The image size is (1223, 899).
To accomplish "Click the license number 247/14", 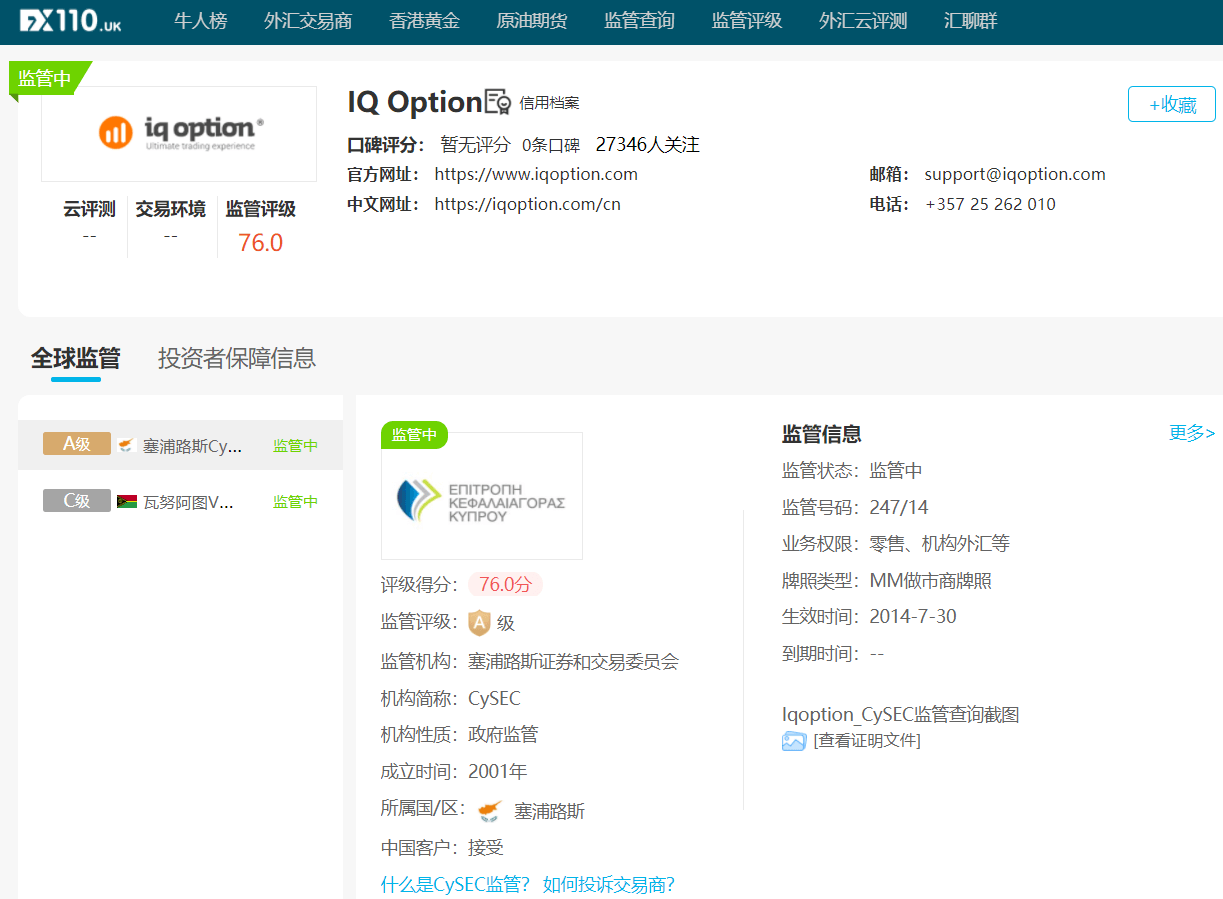I will pos(899,507).
